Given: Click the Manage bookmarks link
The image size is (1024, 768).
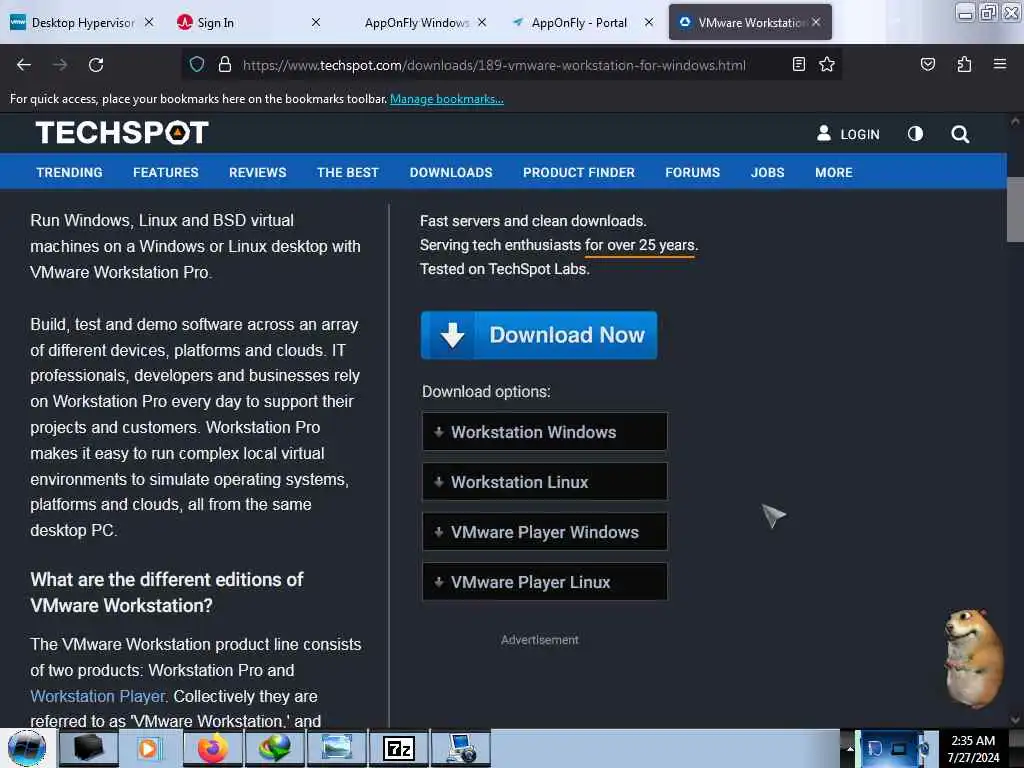Looking at the screenshot, I should pos(447,99).
